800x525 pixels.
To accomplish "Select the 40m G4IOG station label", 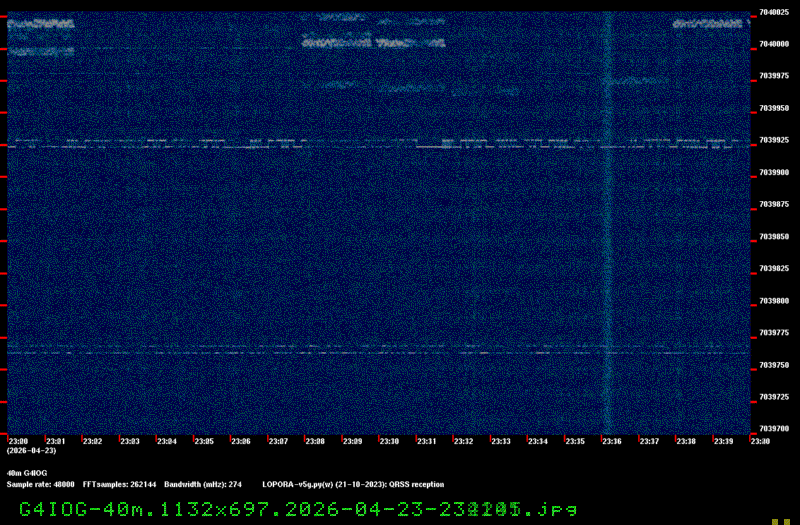I will (x=27, y=473).
